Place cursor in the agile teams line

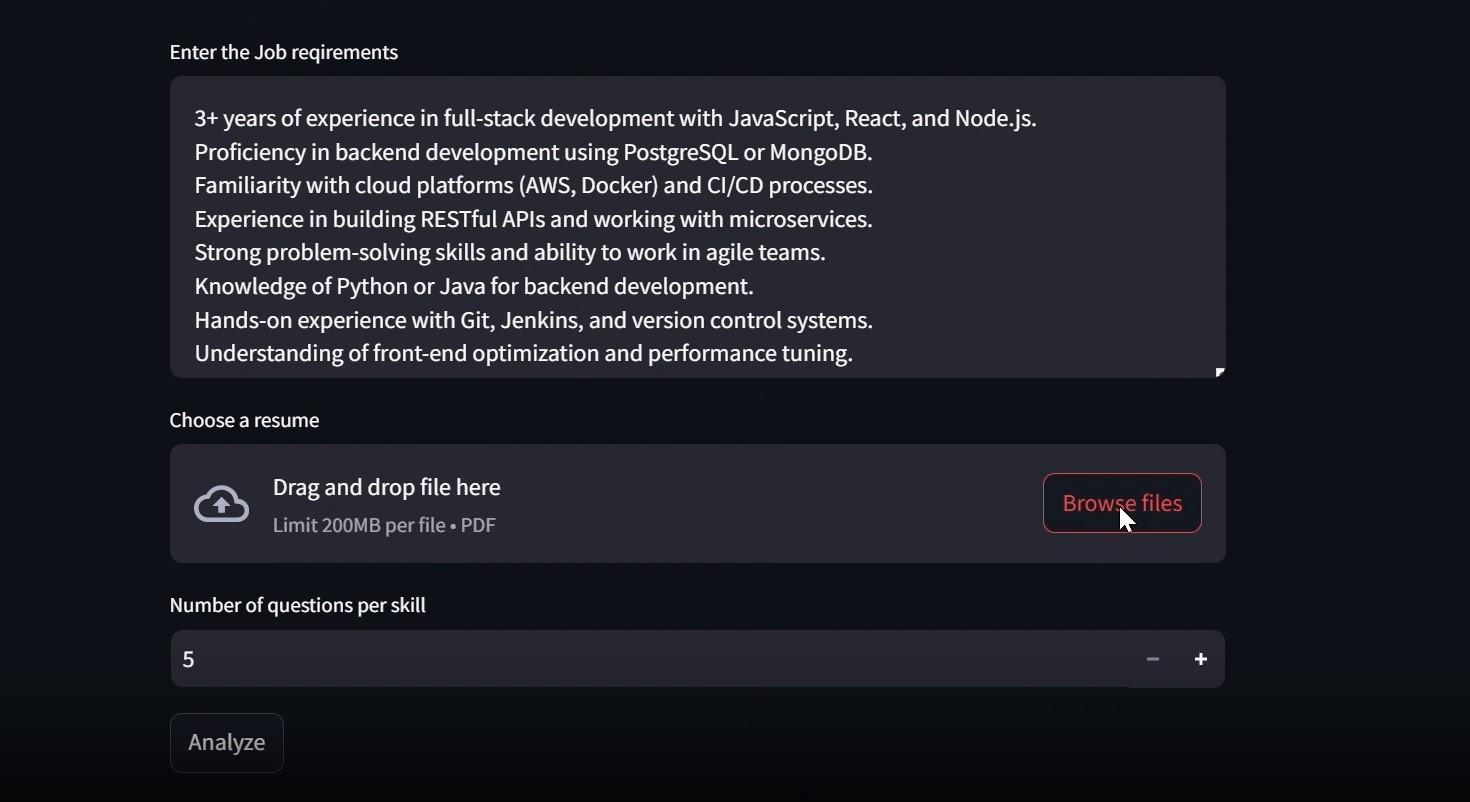click(510, 253)
